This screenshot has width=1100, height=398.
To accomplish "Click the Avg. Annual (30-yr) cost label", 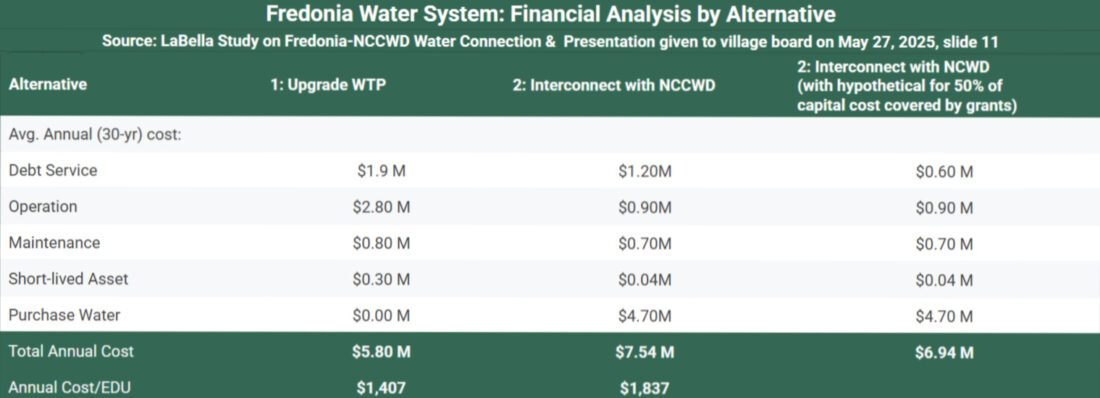I will [95, 134].
